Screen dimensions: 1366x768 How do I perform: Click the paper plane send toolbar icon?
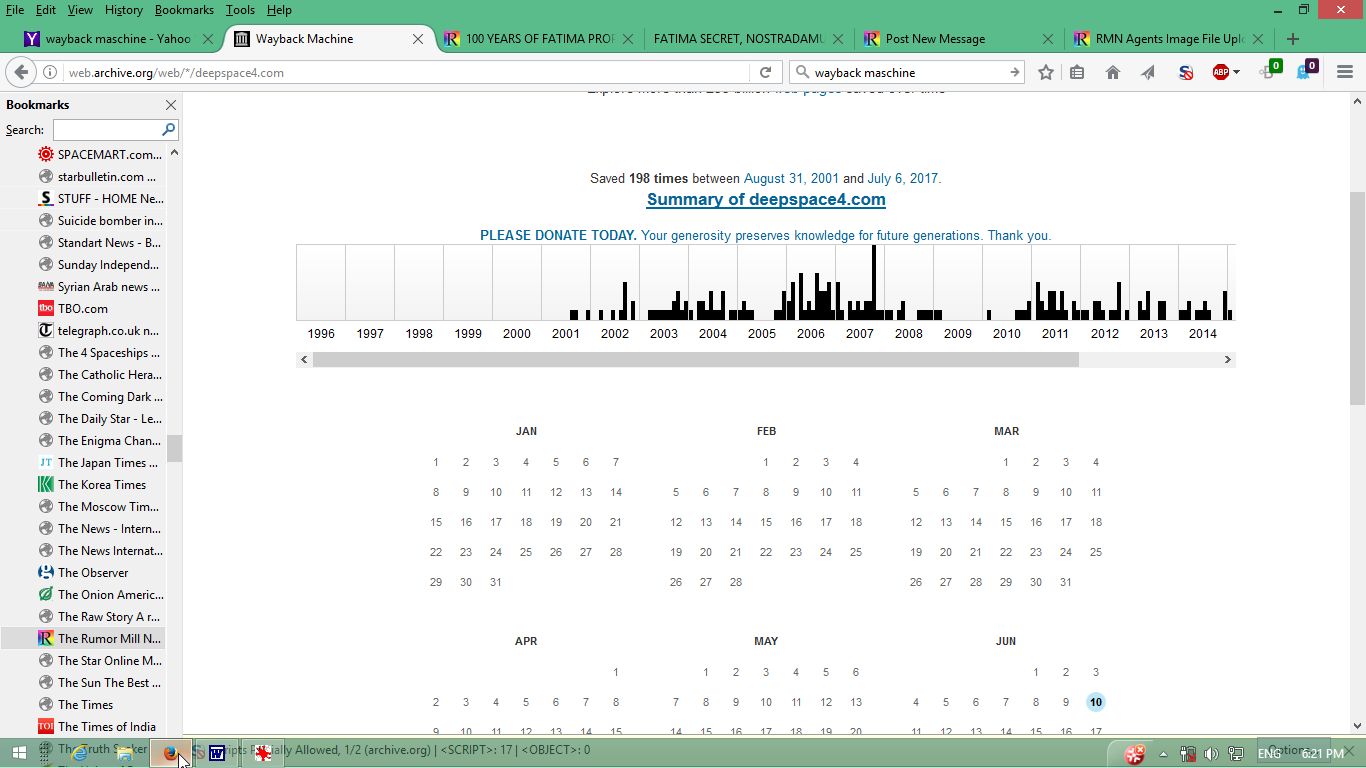(1148, 72)
